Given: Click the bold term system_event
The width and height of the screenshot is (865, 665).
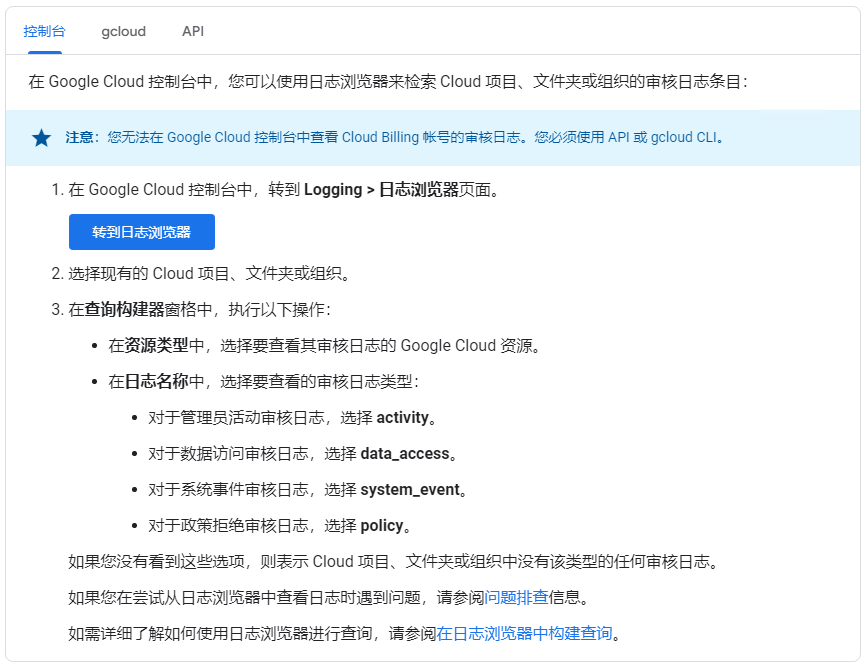Looking at the screenshot, I should coord(410,489).
